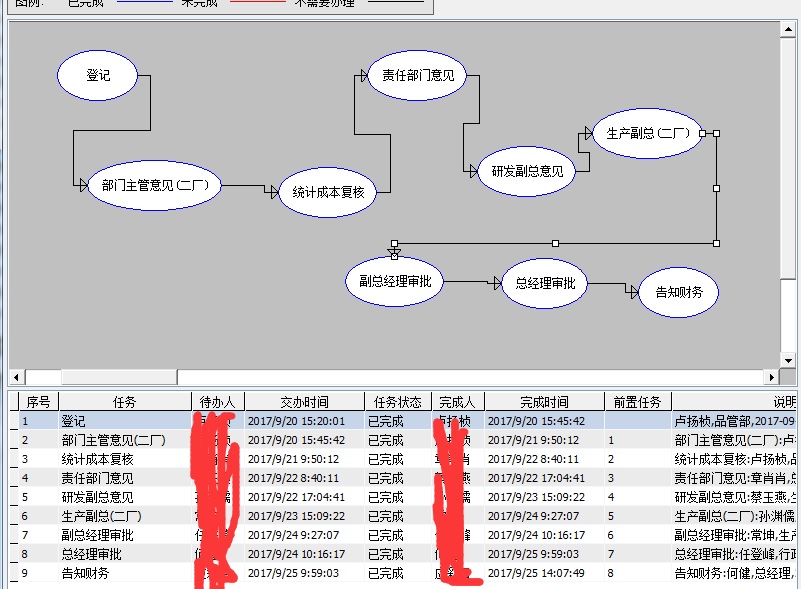Select the 总经理审批 oval in the flowchart

(545, 283)
